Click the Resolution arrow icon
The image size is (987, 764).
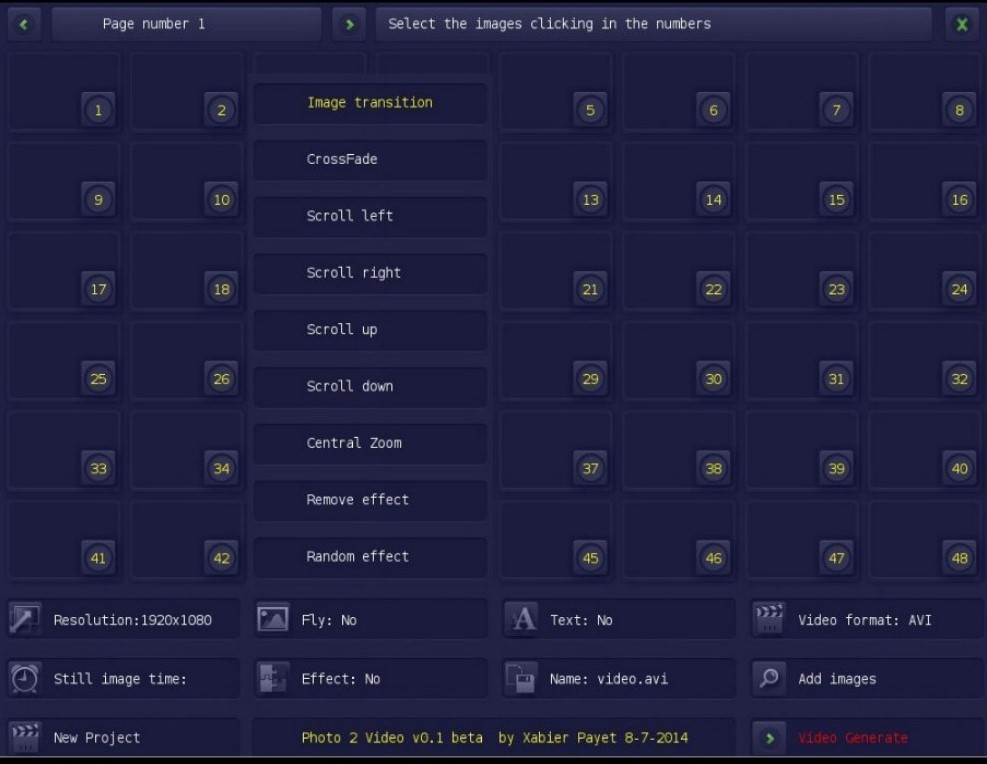coord(24,619)
